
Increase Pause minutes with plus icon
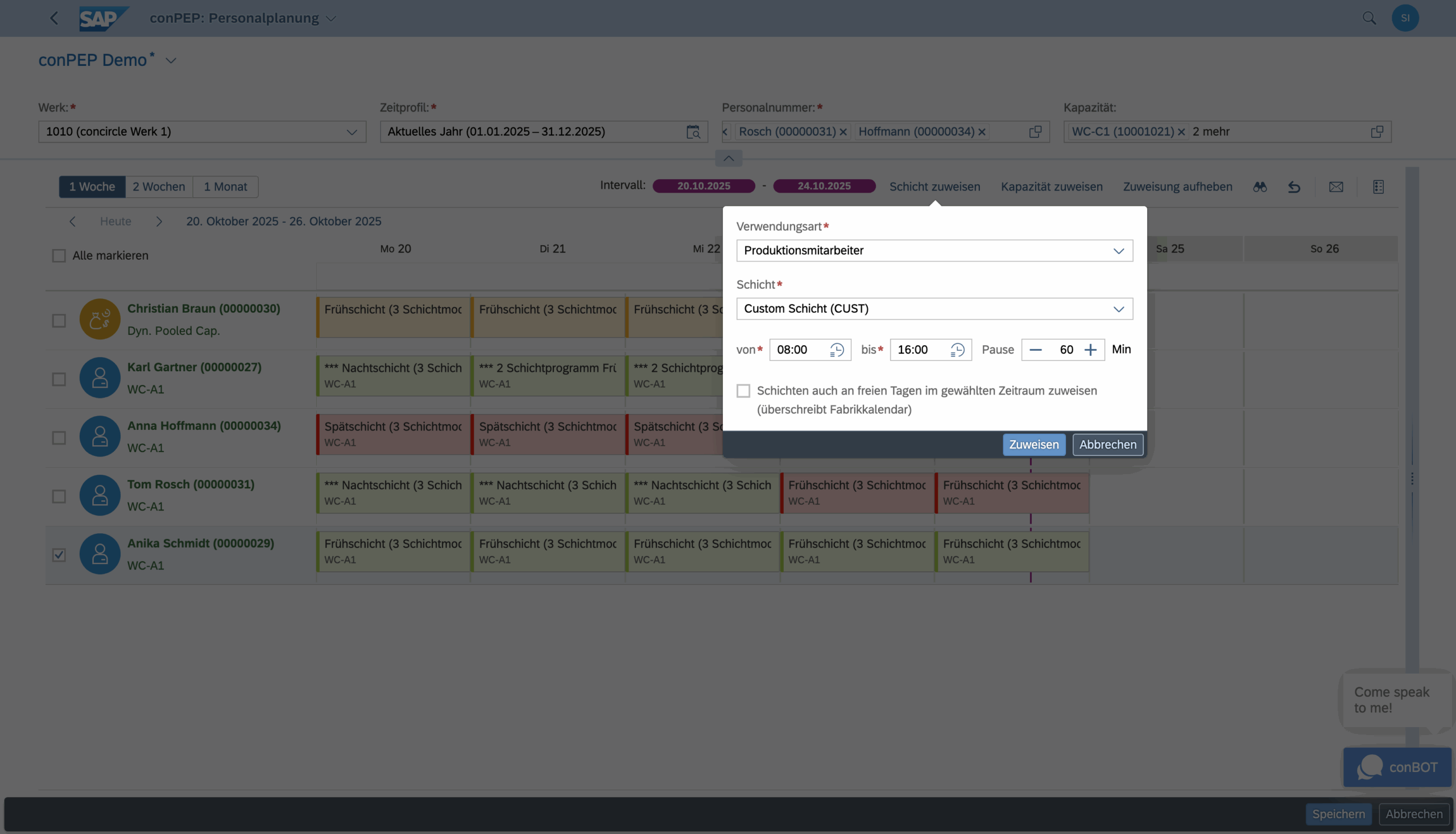click(1090, 350)
